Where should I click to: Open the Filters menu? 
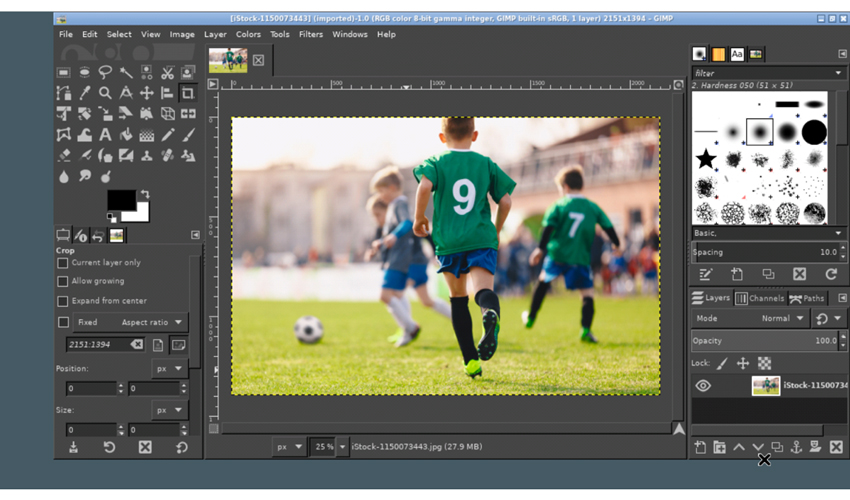pos(311,34)
